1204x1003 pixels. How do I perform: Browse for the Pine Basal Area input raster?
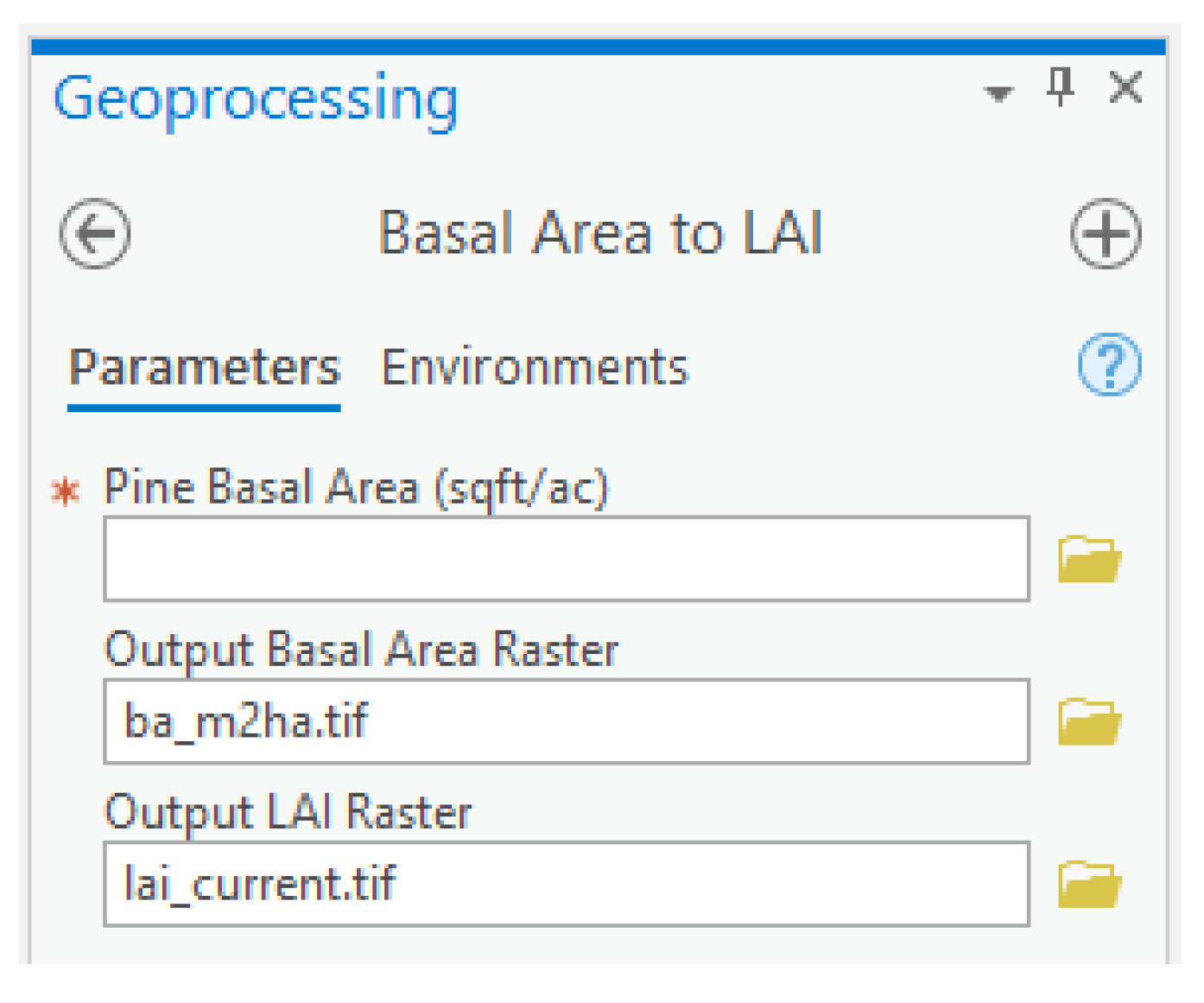pos(1089,560)
